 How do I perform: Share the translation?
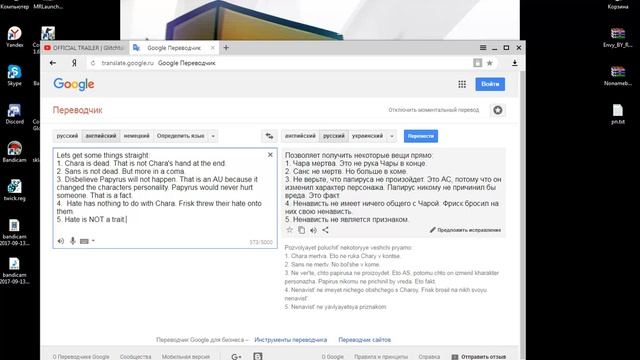coord(325,230)
